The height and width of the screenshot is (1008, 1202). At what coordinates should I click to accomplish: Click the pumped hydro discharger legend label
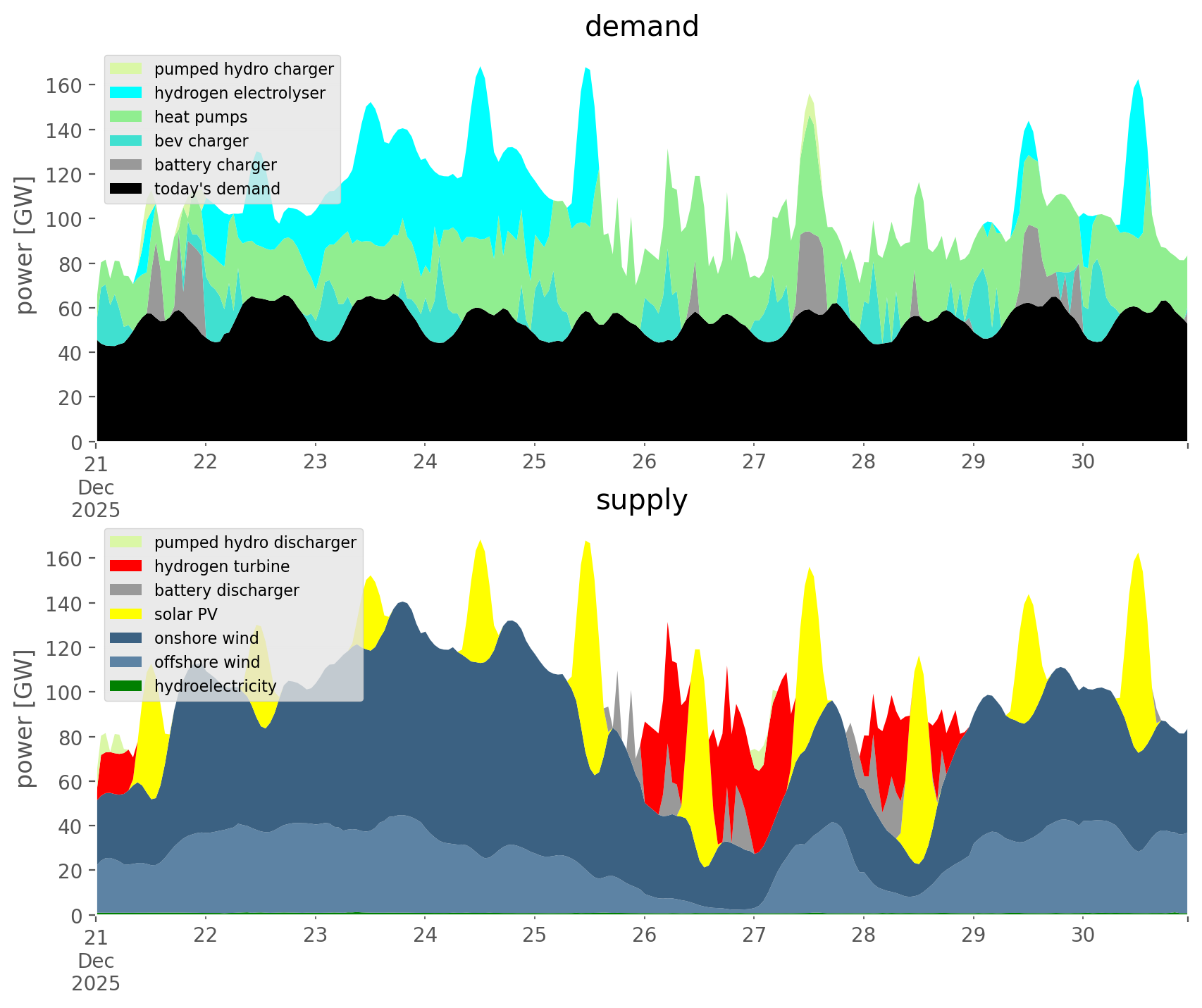point(255,542)
